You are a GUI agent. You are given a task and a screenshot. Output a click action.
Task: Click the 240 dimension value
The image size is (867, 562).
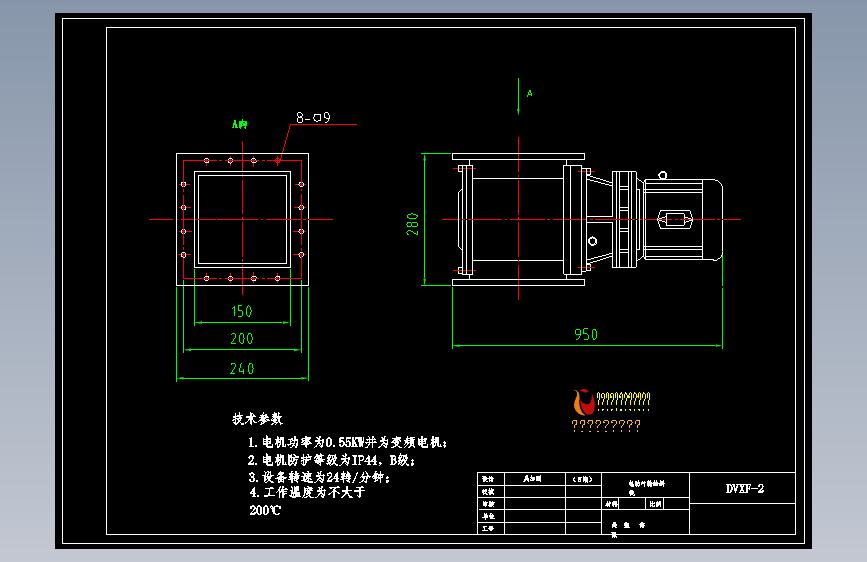point(242,368)
